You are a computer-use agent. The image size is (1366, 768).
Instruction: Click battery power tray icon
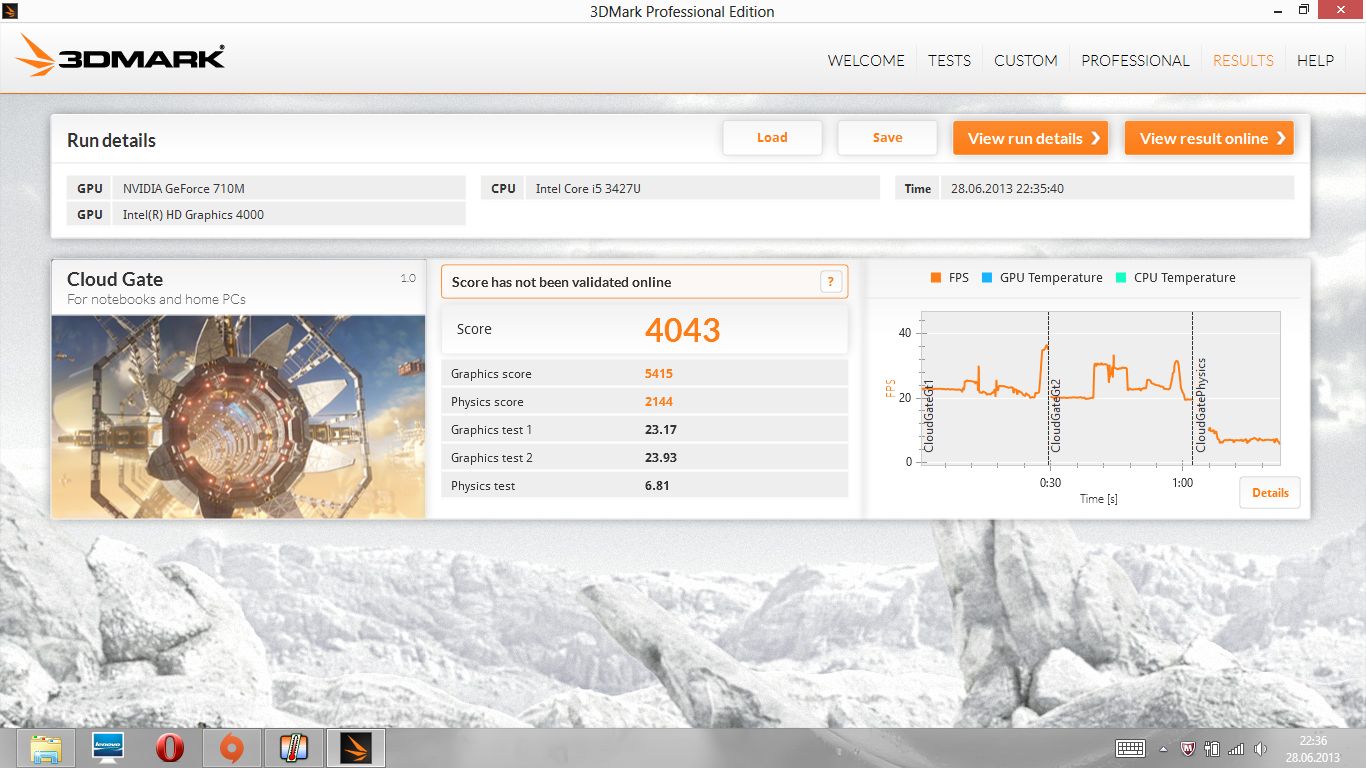(1212, 748)
